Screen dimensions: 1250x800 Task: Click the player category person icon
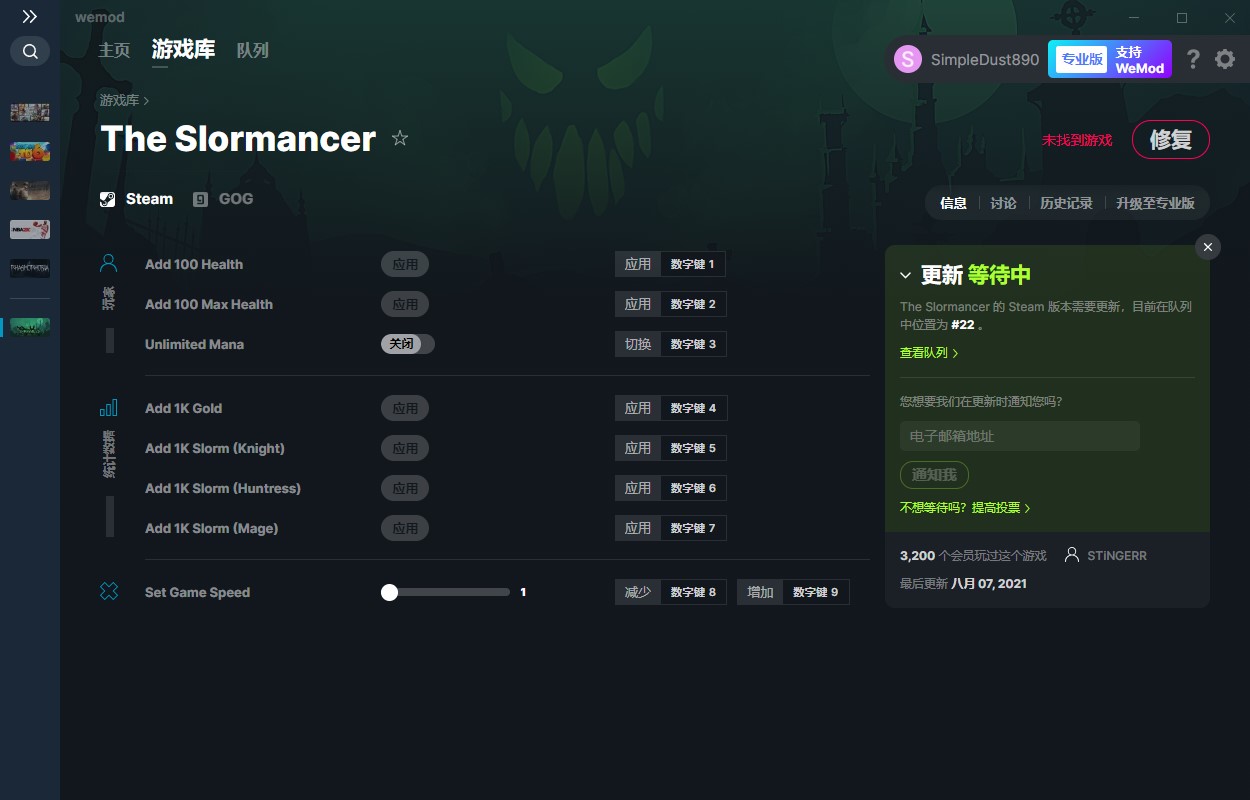point(109,264)
